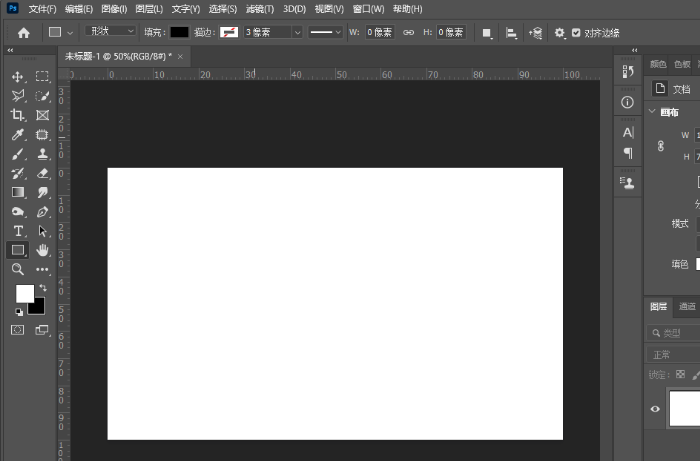The image size is (700, 461).
Task: Expand the right panel dock arrows
Action: pyautogui.click(x=634, y=50)
